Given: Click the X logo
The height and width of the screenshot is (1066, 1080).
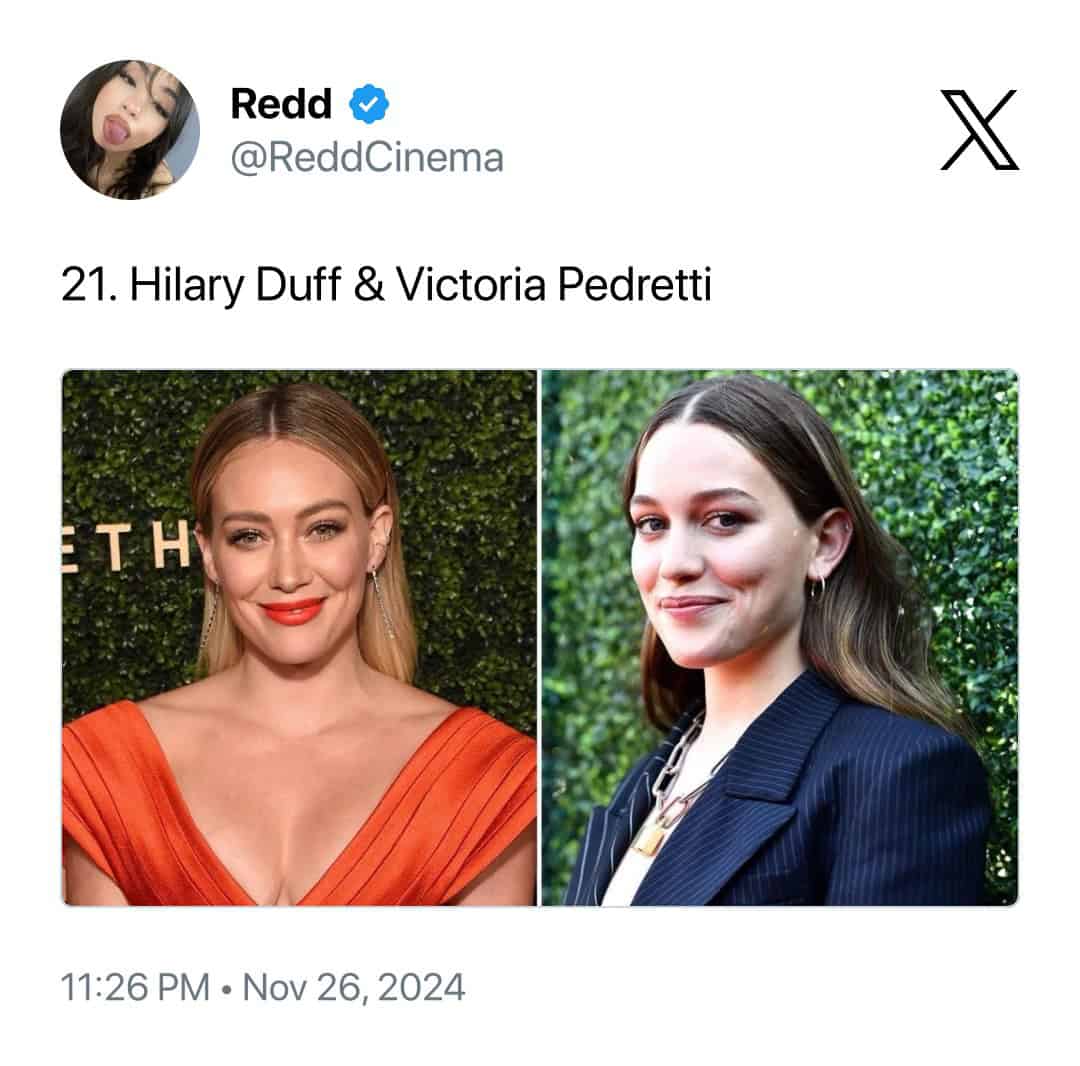Looking at the screenshot, I should (x=979, y=130).
